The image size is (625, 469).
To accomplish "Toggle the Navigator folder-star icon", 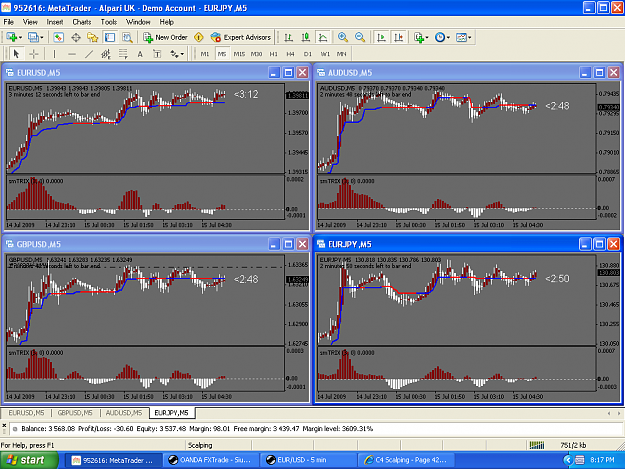I will point(93,37).
